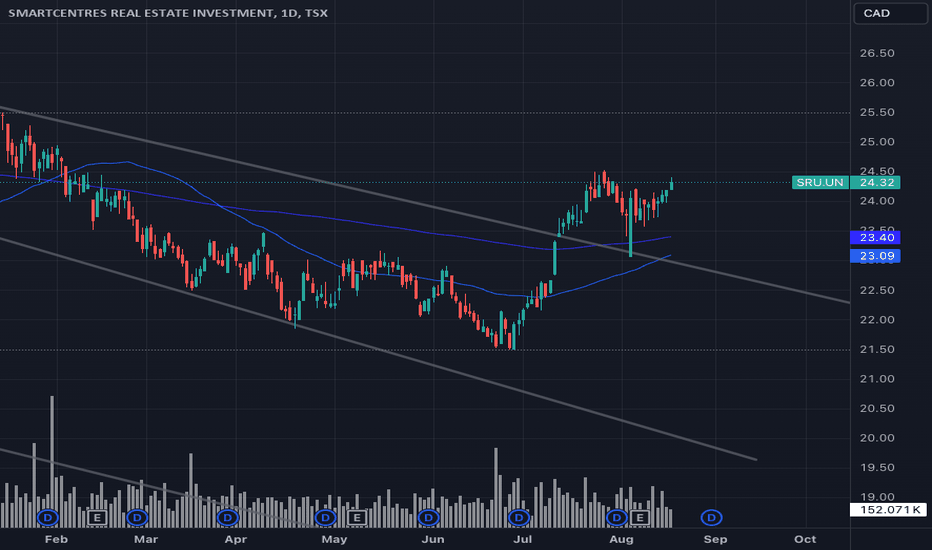Click the 23.09 moving average price label
932x550 pixels.
coord(876,256)
